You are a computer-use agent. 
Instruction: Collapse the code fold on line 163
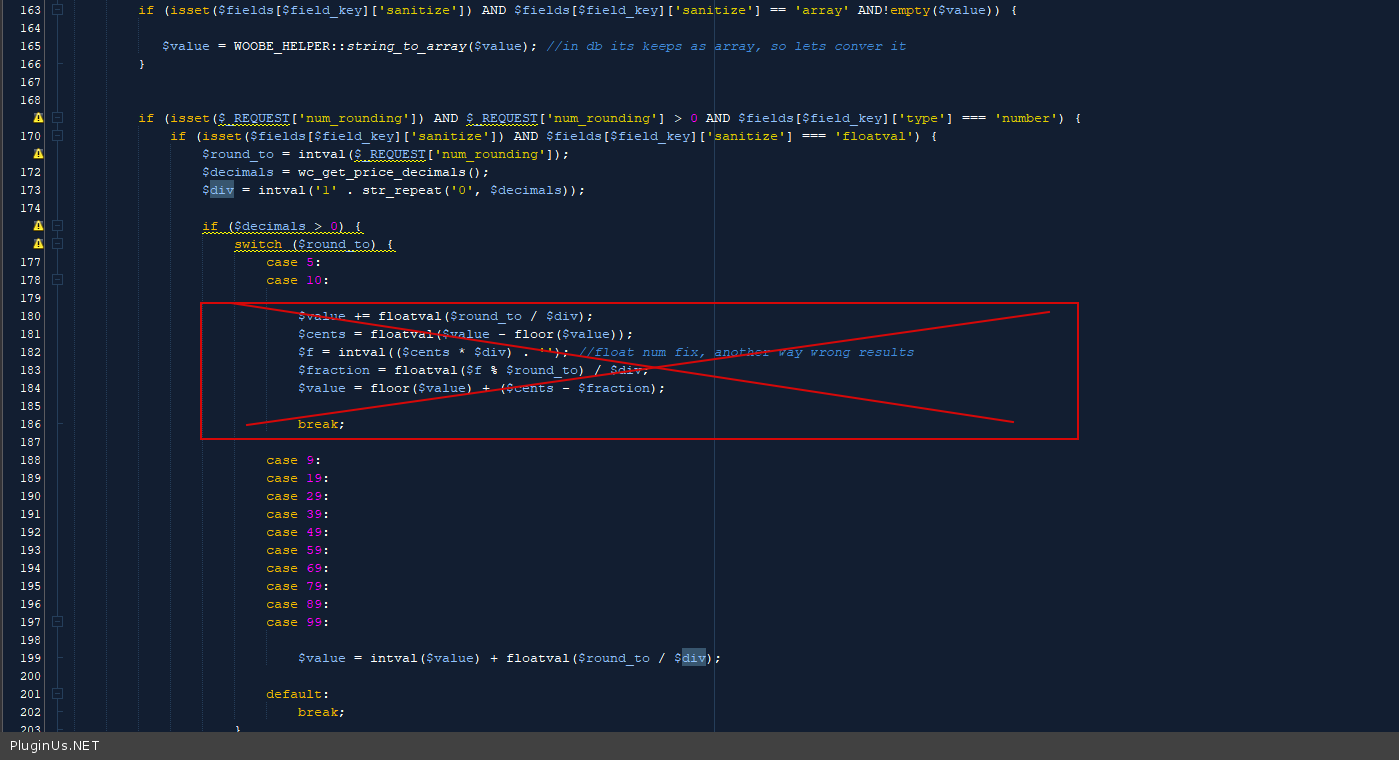(x=57, y=10)
